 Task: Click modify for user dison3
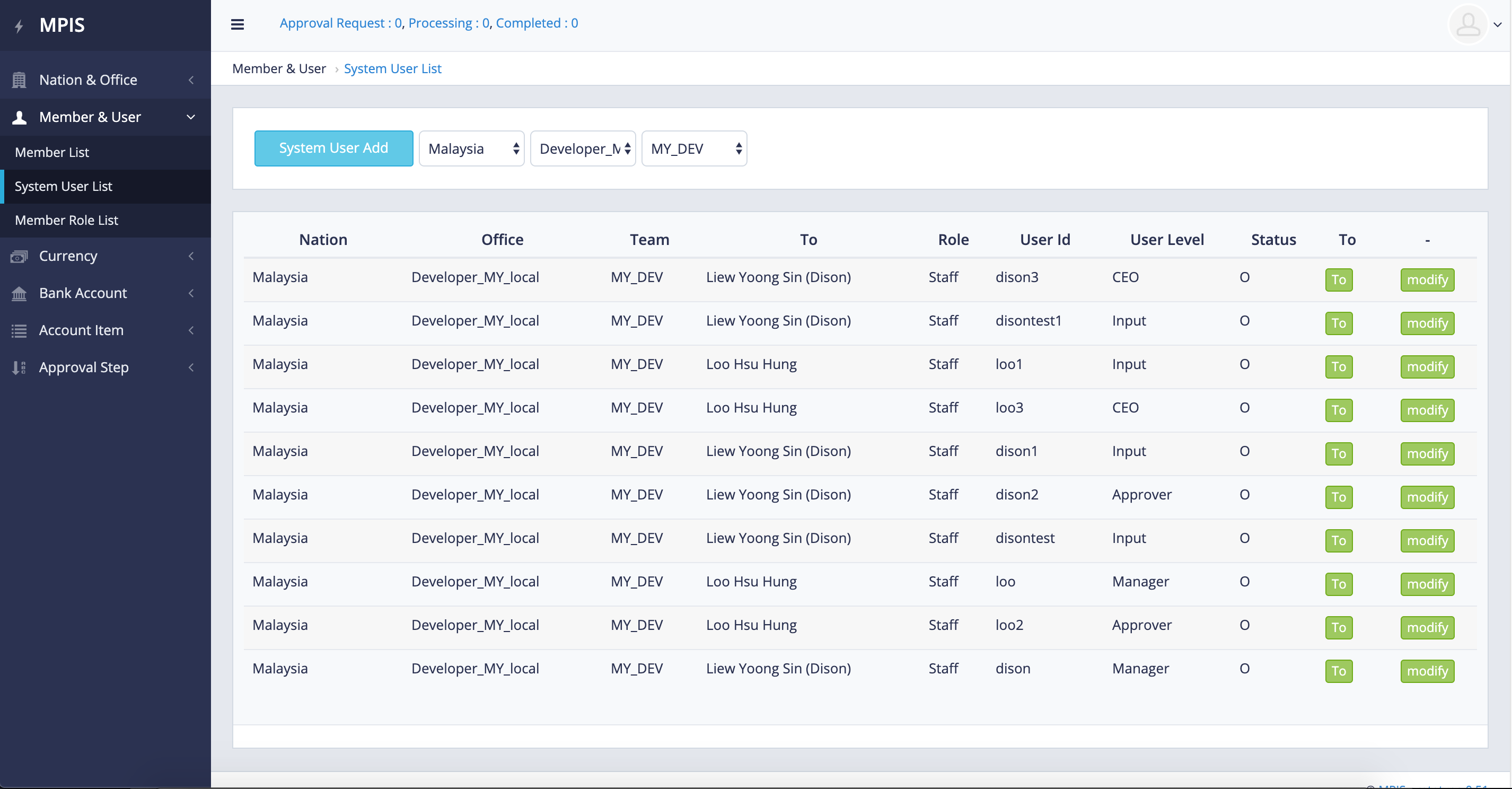click(1427, 279)
